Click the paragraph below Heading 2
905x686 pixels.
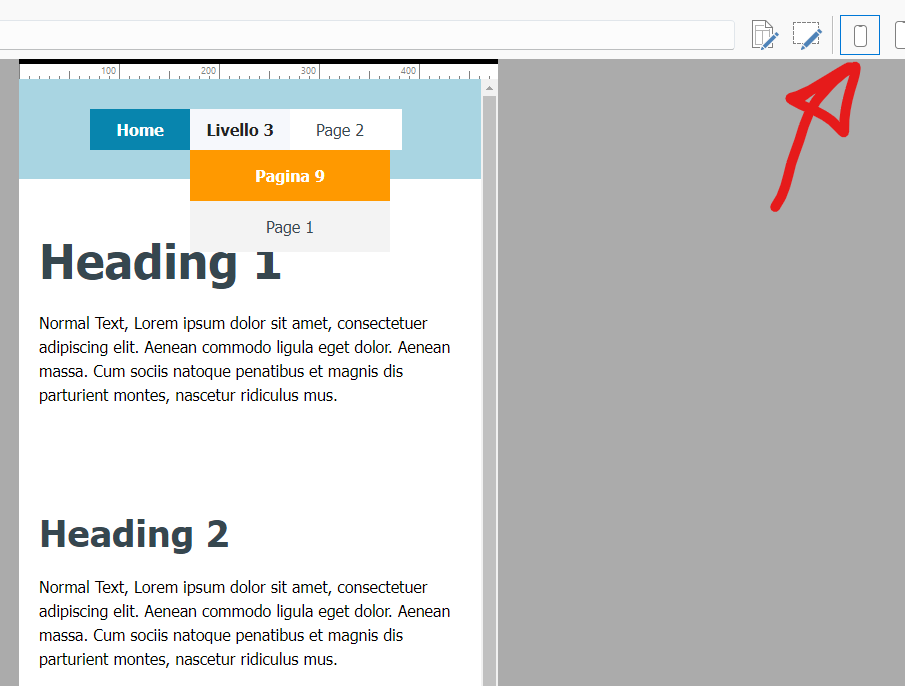(x=245, y=623)
